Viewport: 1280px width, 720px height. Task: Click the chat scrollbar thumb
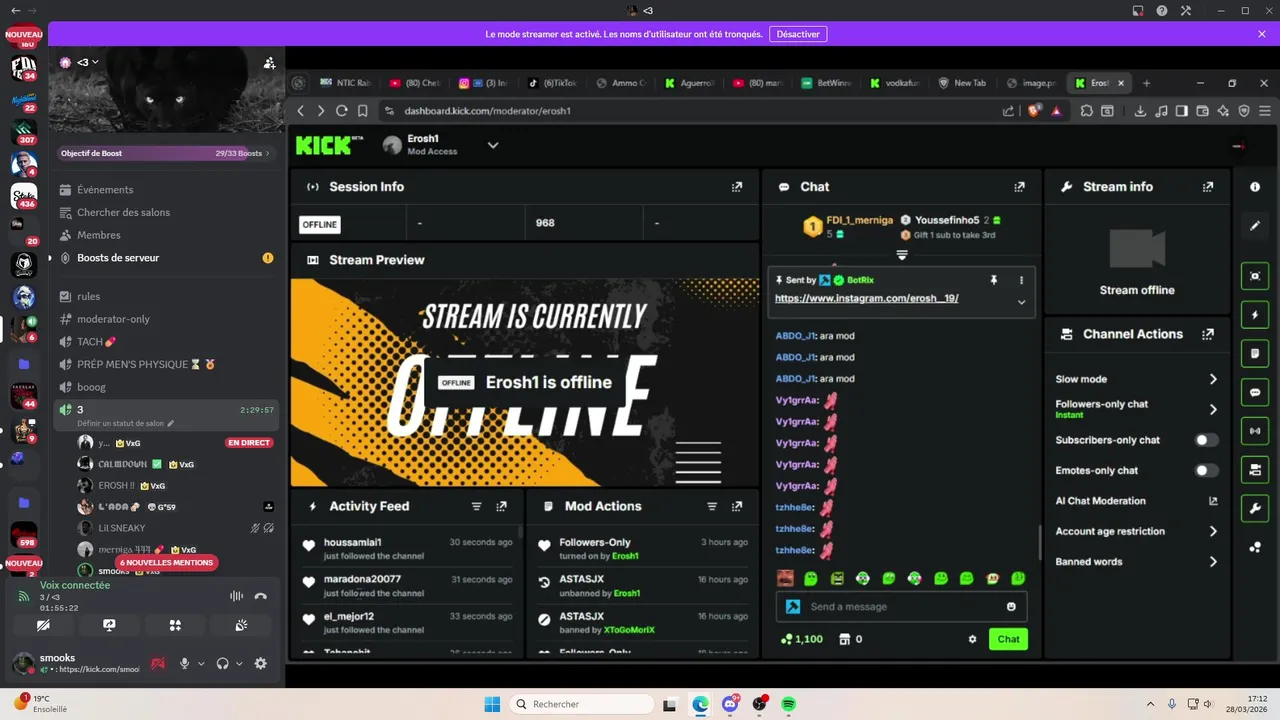pos(1040,543)
